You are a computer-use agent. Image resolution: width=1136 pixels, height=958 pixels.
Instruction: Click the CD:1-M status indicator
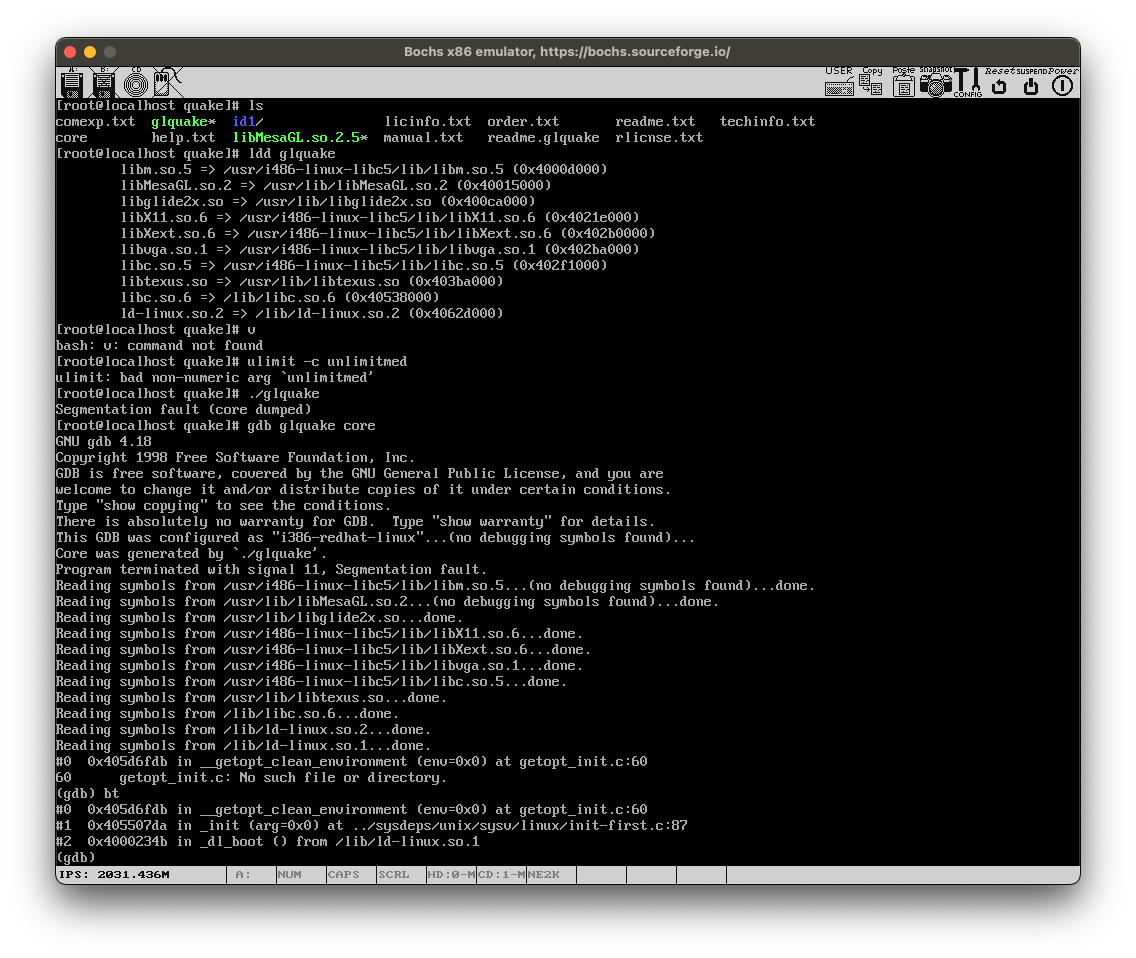pyautogui.click(x=501, y=875)
